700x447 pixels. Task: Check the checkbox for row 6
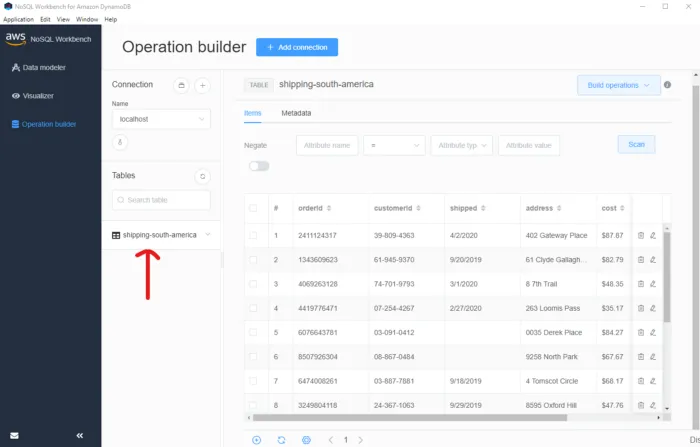253,356
